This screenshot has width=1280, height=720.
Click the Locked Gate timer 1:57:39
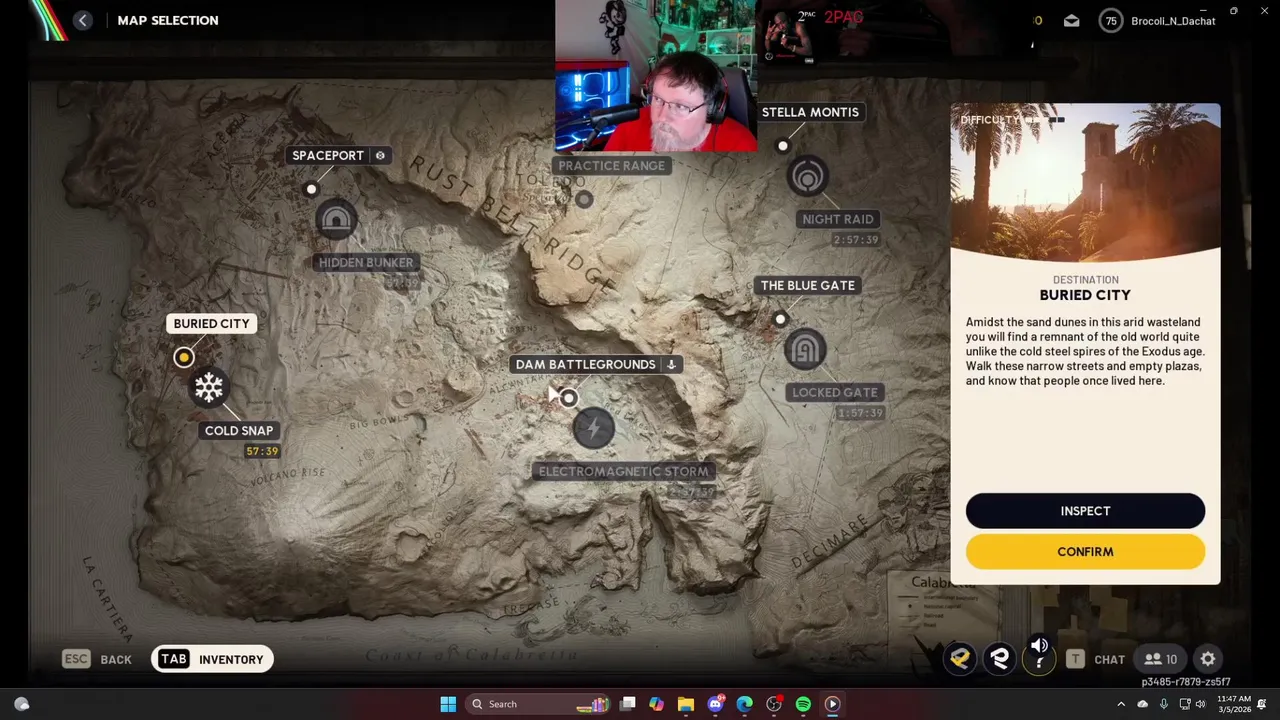(861, 413)
